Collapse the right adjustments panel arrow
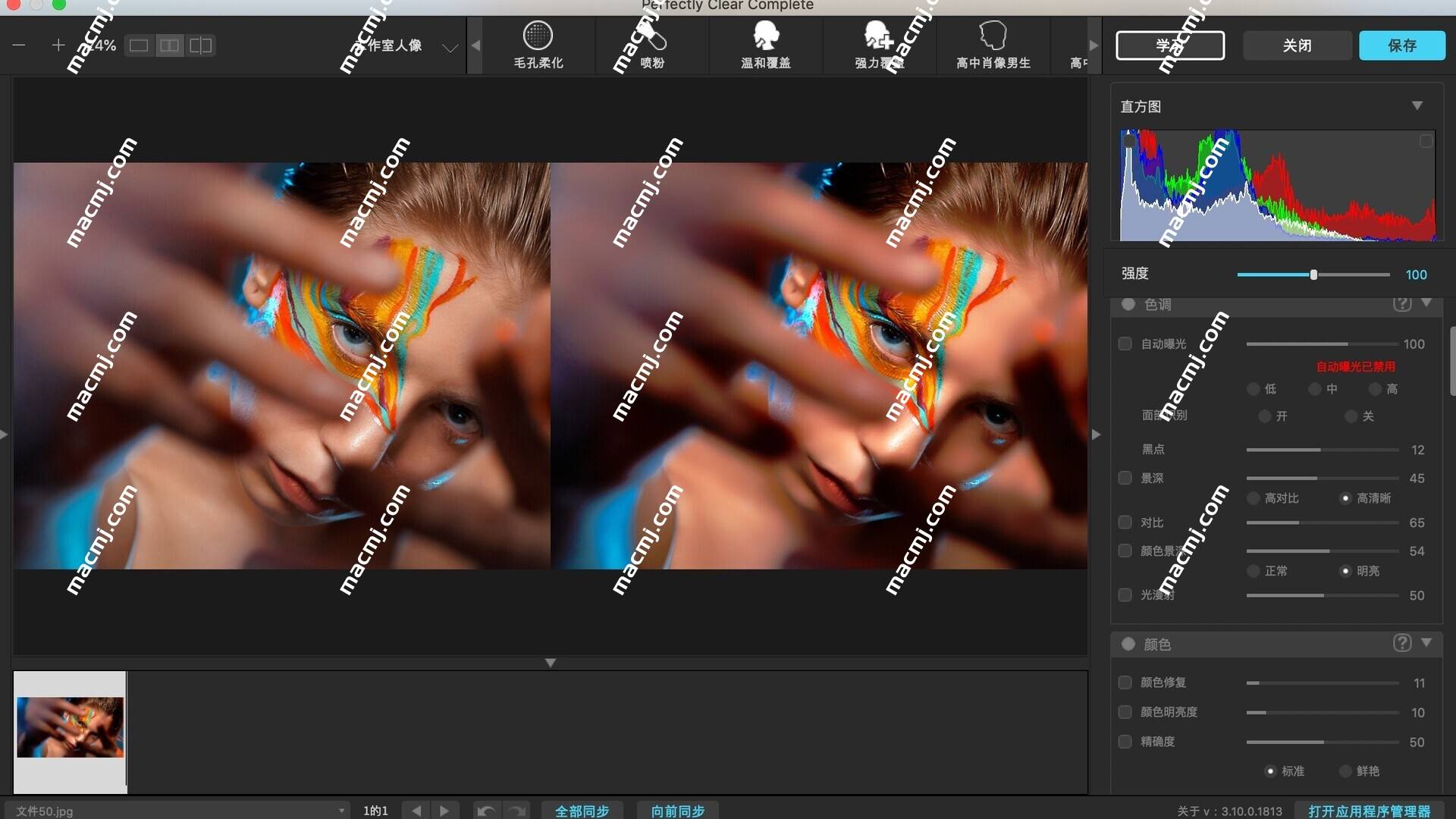The width and height of the screenshot is (1456, 819). pyautogui.click(x=1096, y=435)
